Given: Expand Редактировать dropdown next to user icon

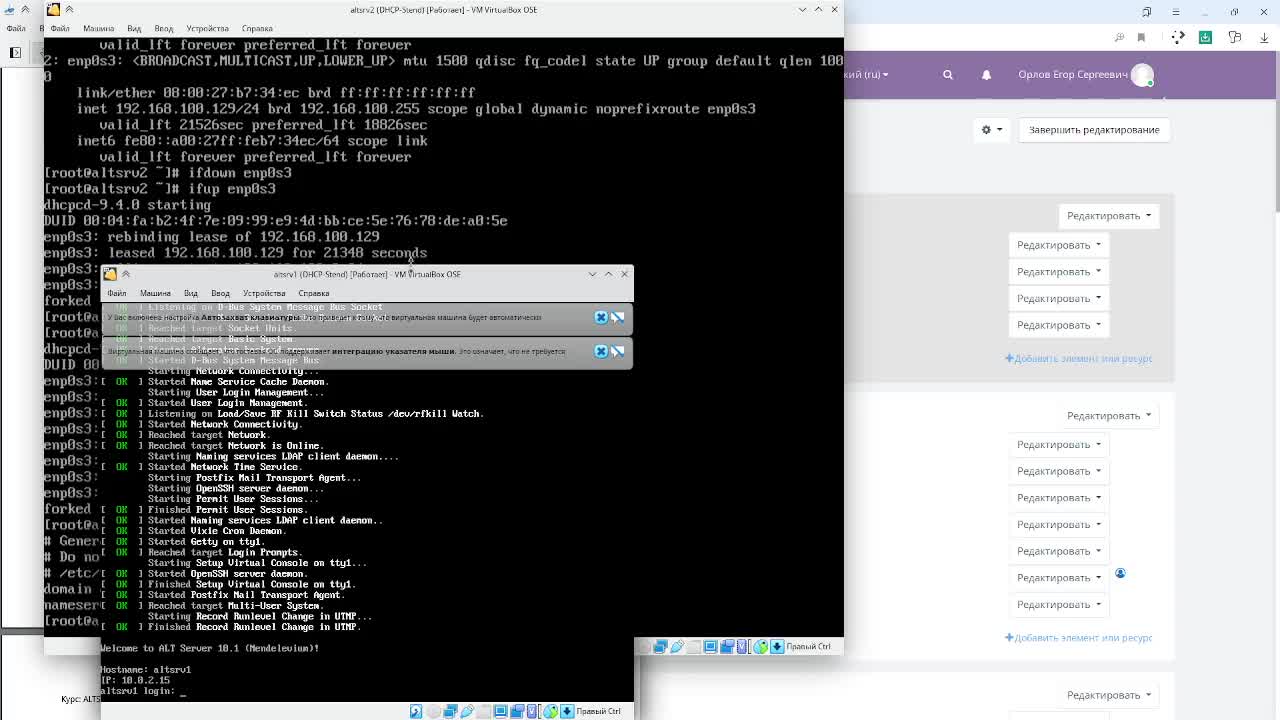Looking at the screenshot, I should (1058, 577).
